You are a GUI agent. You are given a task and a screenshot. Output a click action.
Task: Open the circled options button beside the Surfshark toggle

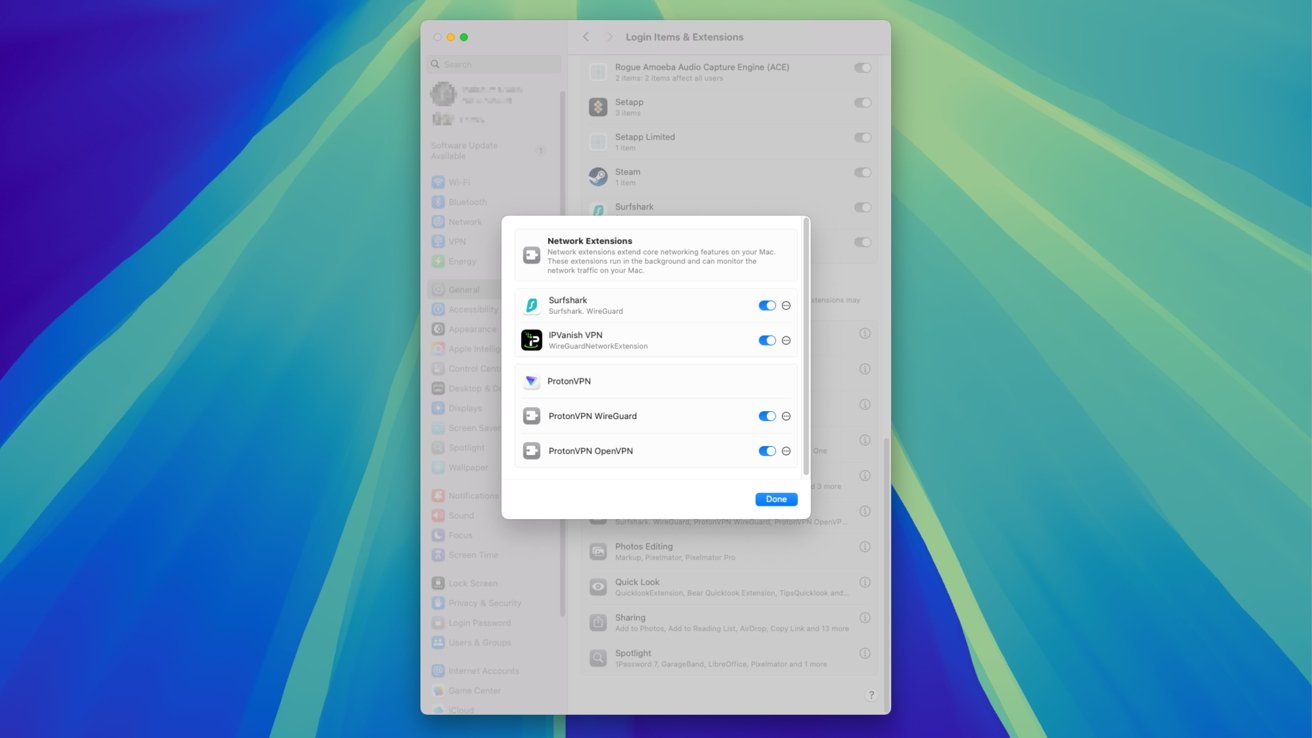pyautogui.click(x=786, y=306)
